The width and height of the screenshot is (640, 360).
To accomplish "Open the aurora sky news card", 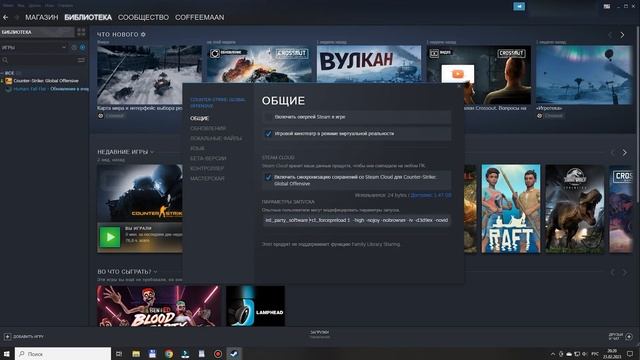I will pyautogui.click(x=584, y=75).
